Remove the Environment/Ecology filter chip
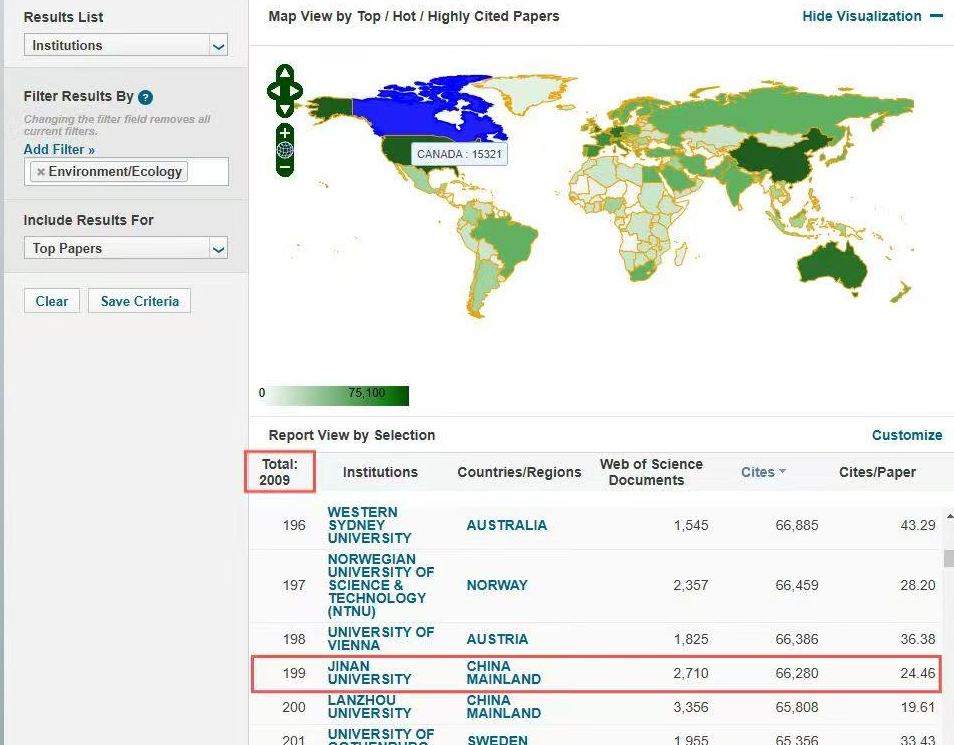This screenshot has width=954, height=745. click(41, 172)
